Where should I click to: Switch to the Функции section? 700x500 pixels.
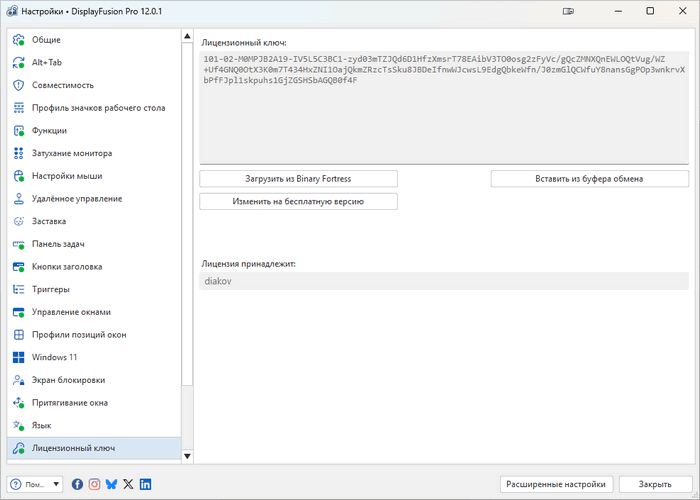(49, 130)
